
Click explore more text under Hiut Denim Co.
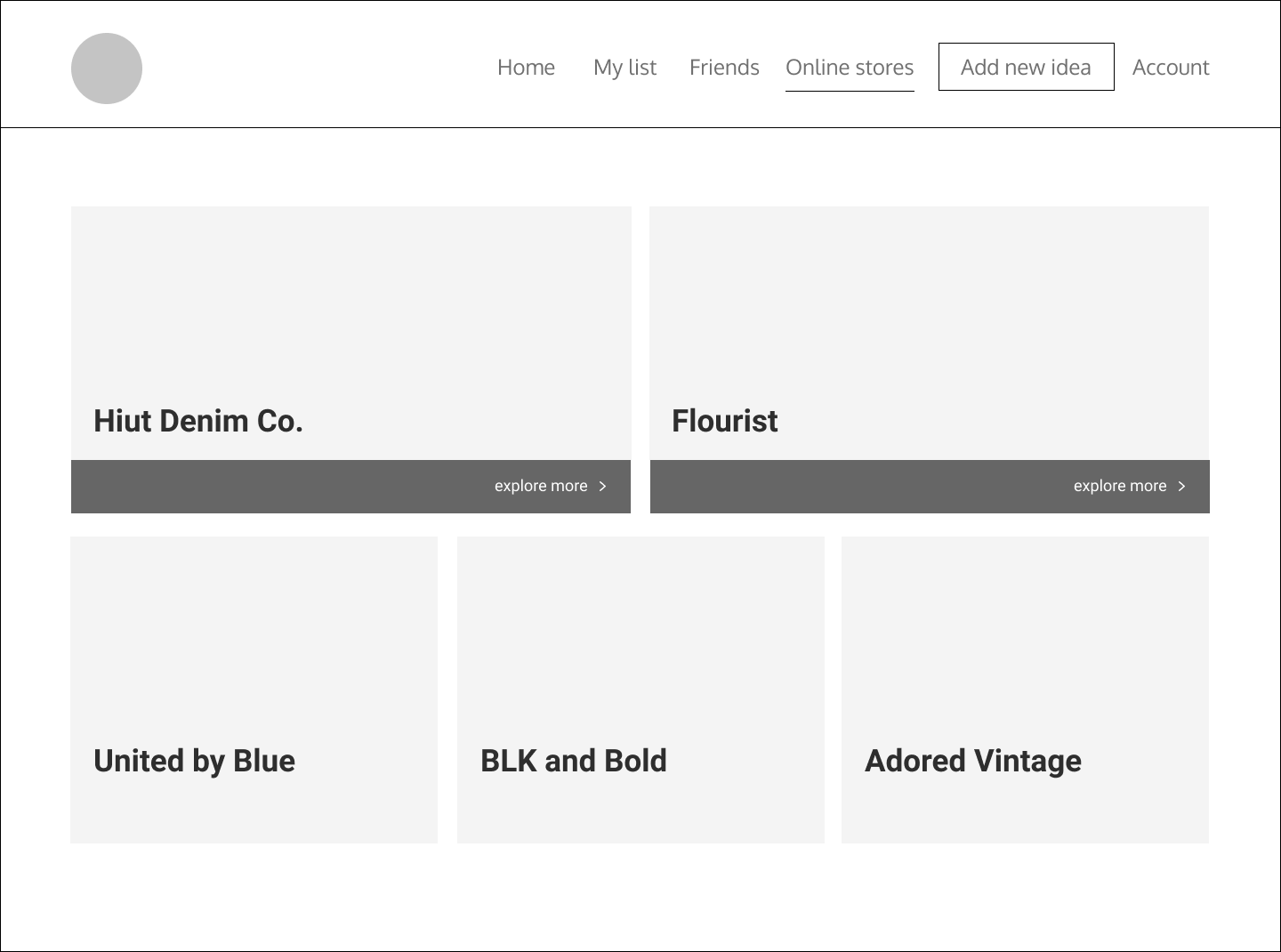541,486
